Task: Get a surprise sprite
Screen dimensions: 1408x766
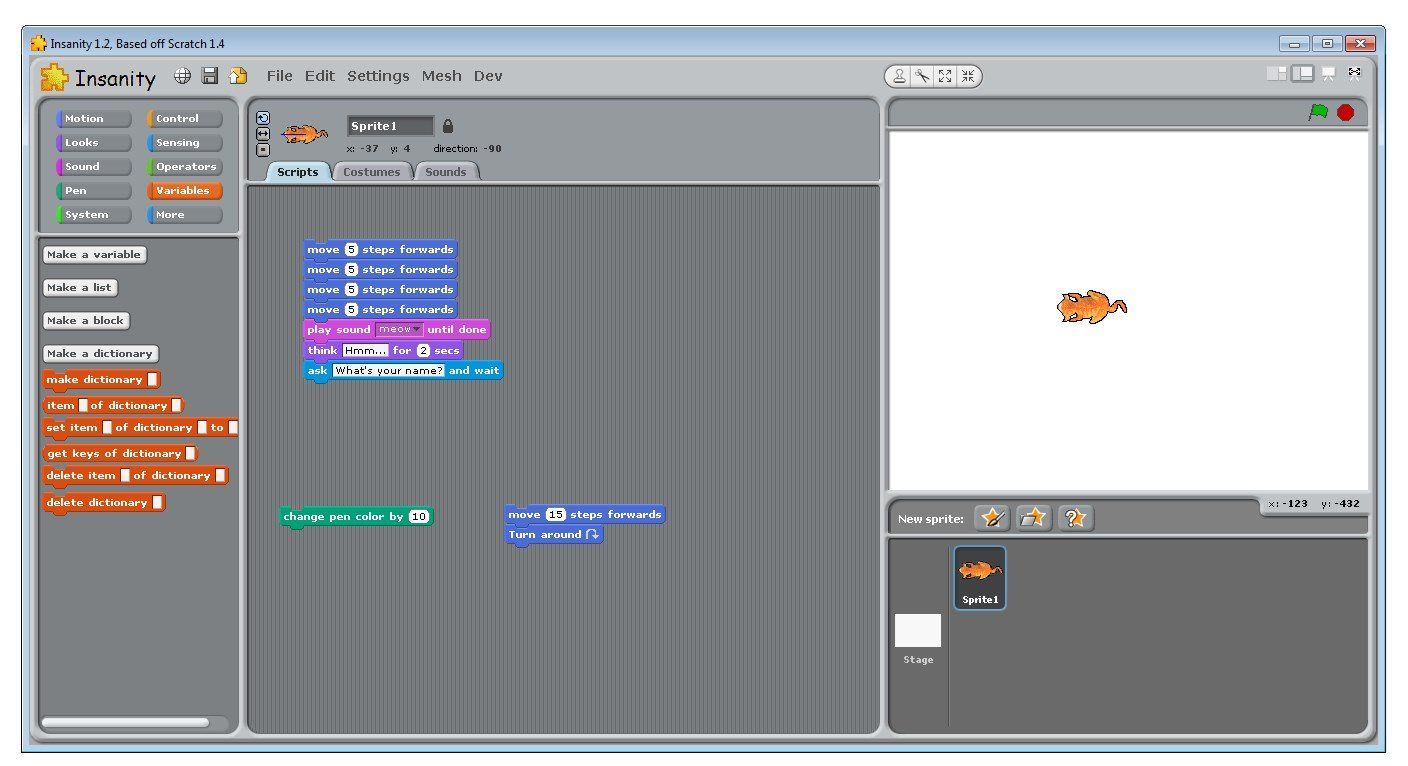Action: (1076, 518)
